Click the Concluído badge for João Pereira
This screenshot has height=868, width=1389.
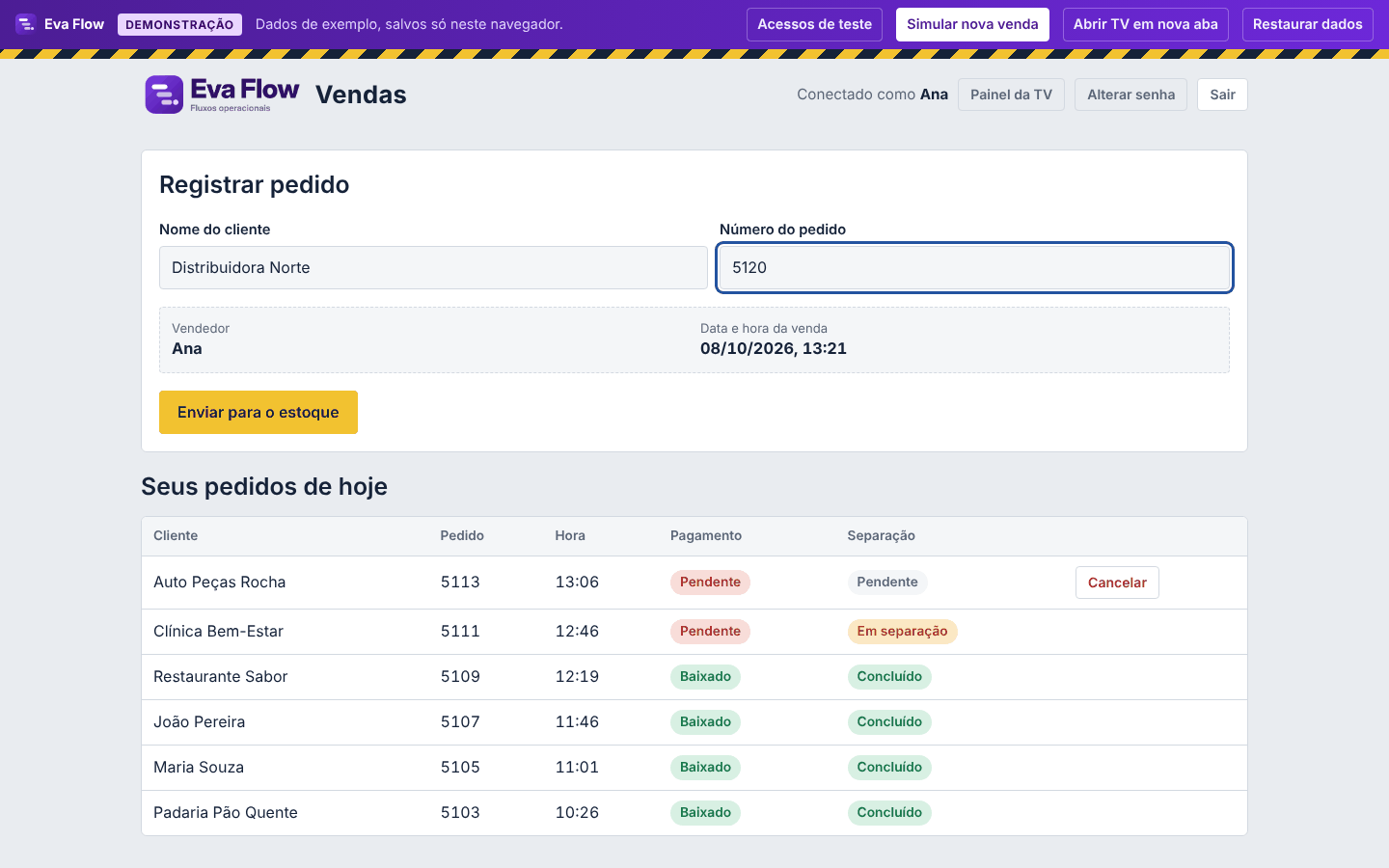point(889,722)
